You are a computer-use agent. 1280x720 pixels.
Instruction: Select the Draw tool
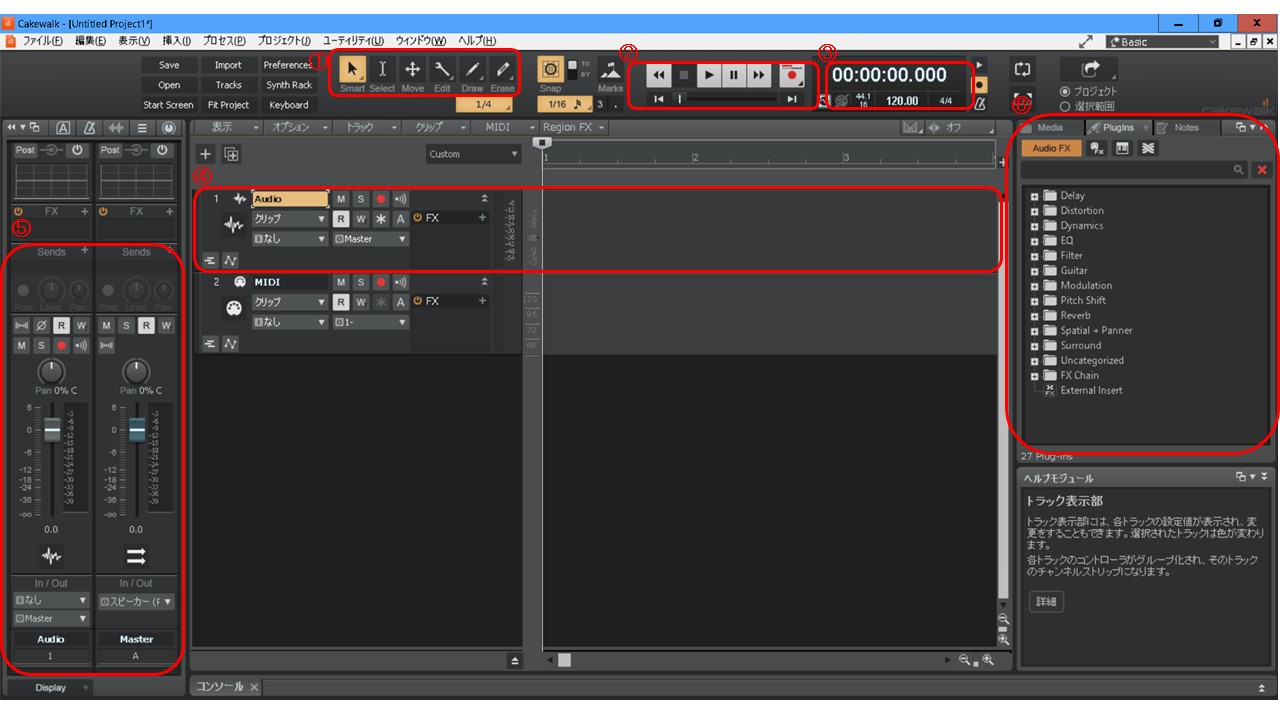click(x=472, y=70)
